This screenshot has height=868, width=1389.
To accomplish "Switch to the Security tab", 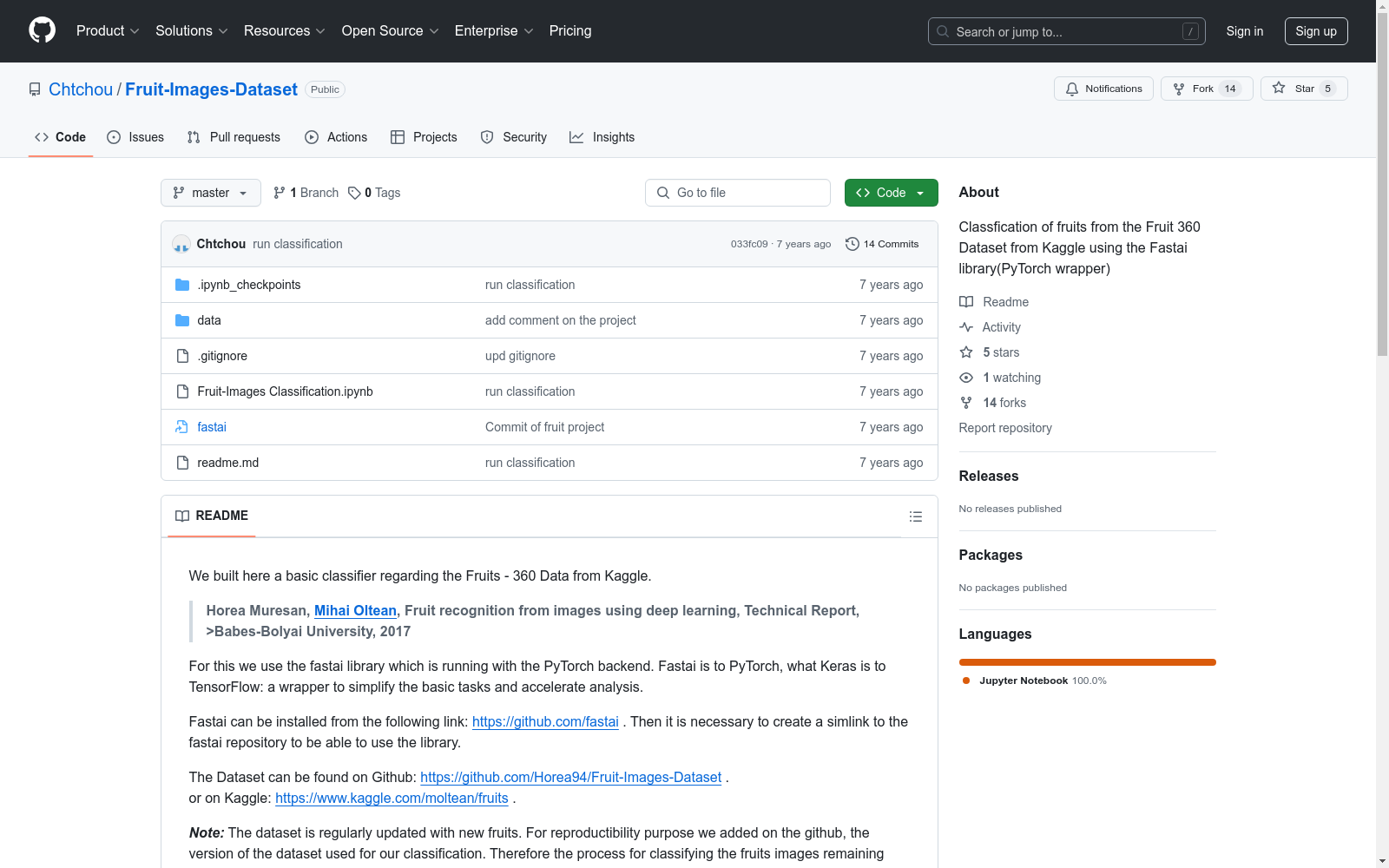I will pyautogui.click(x=514, y=137).
